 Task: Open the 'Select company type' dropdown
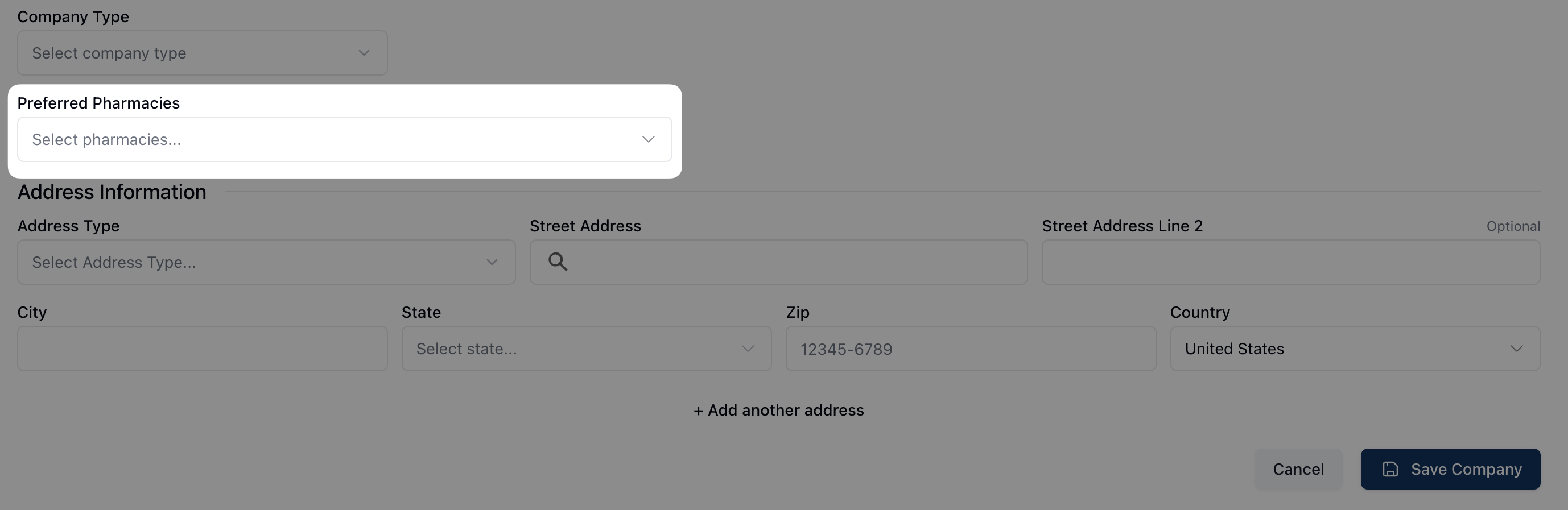[201, 53]
